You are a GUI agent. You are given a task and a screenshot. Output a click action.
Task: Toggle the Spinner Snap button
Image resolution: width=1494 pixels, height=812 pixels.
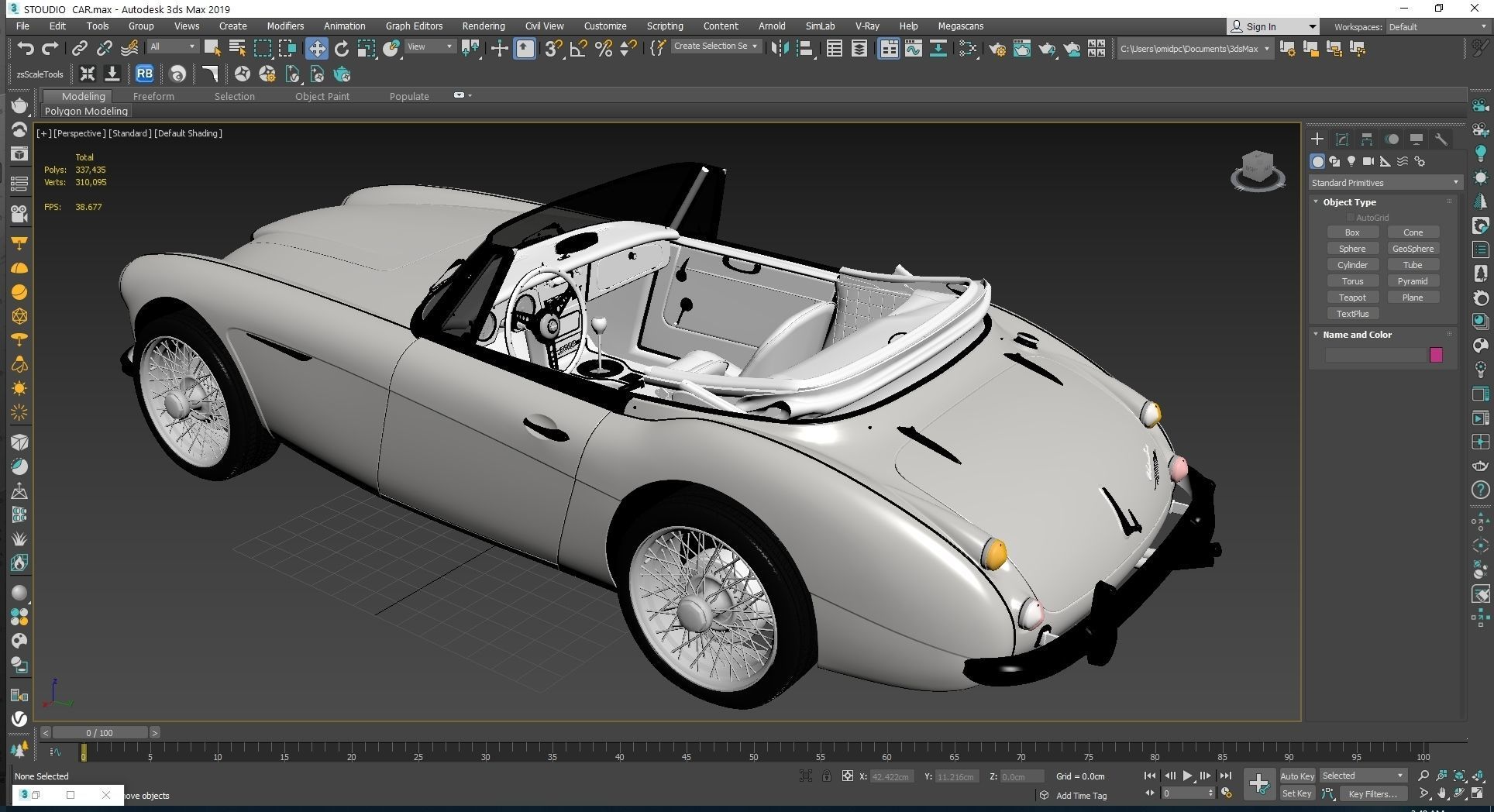(x=628, y=48)
